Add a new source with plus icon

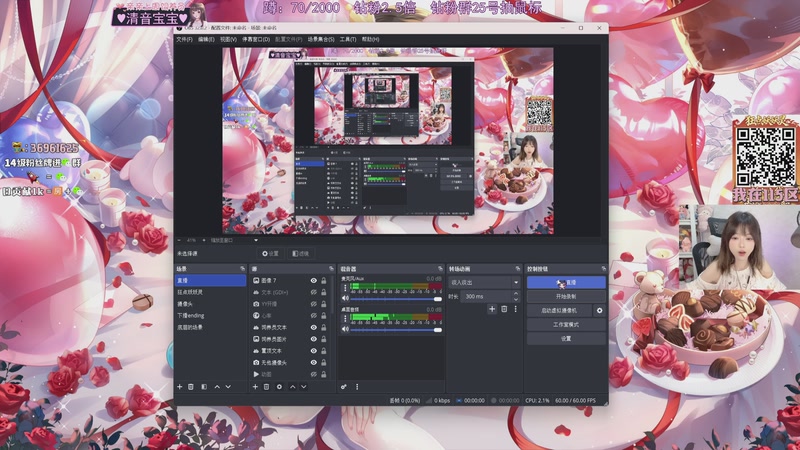point(255,387)
